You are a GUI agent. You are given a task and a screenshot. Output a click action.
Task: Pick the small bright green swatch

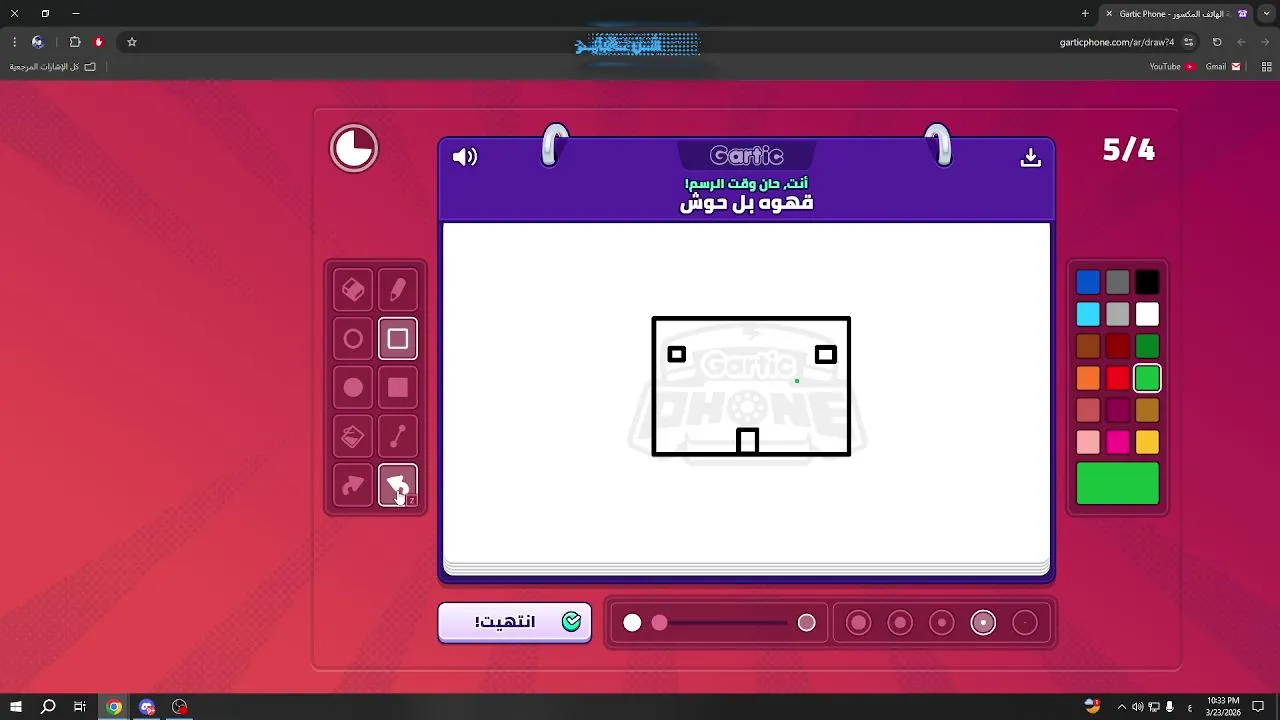point(1147,378)
